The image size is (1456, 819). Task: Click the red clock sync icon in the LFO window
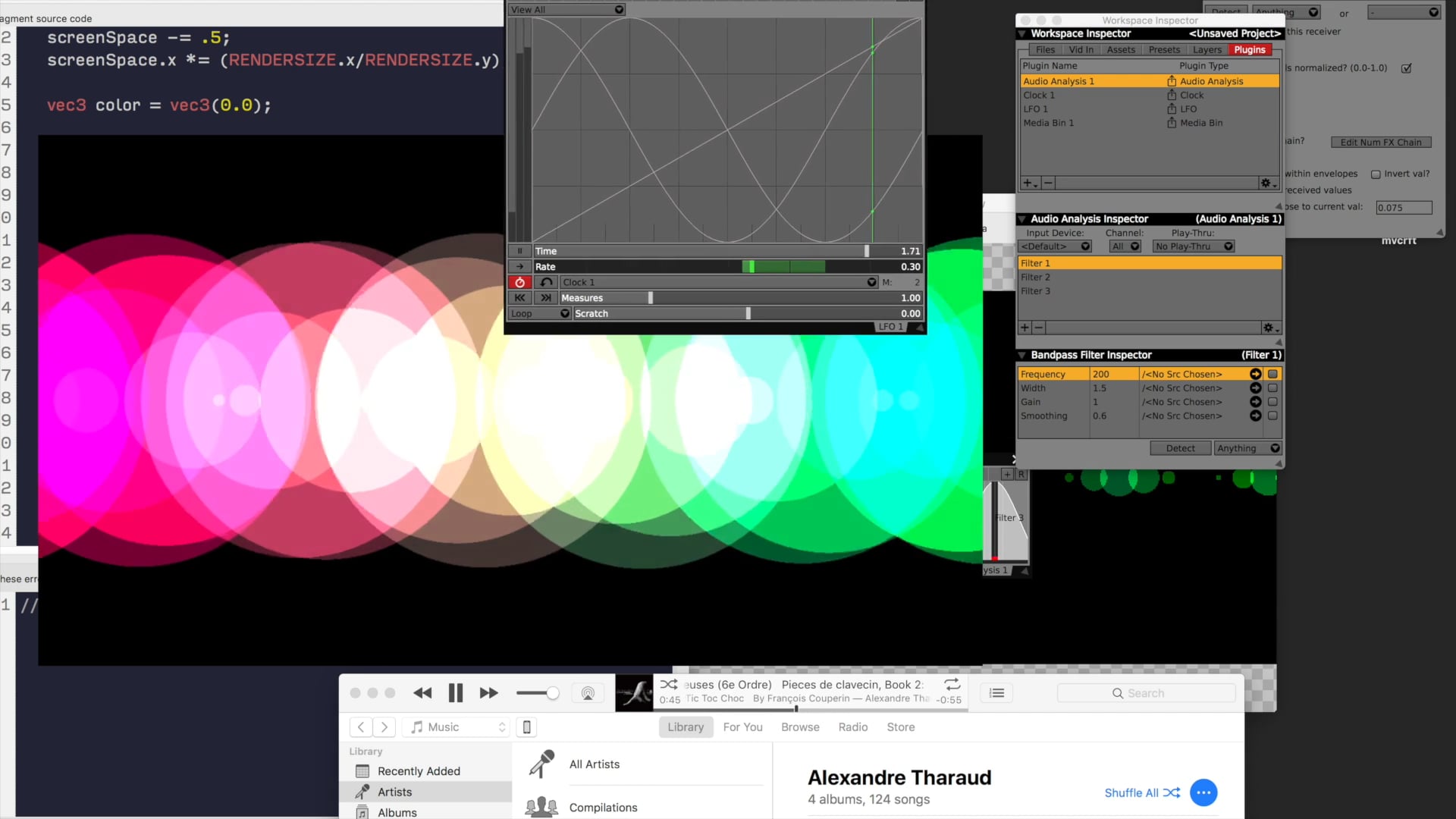click(519, 282)
